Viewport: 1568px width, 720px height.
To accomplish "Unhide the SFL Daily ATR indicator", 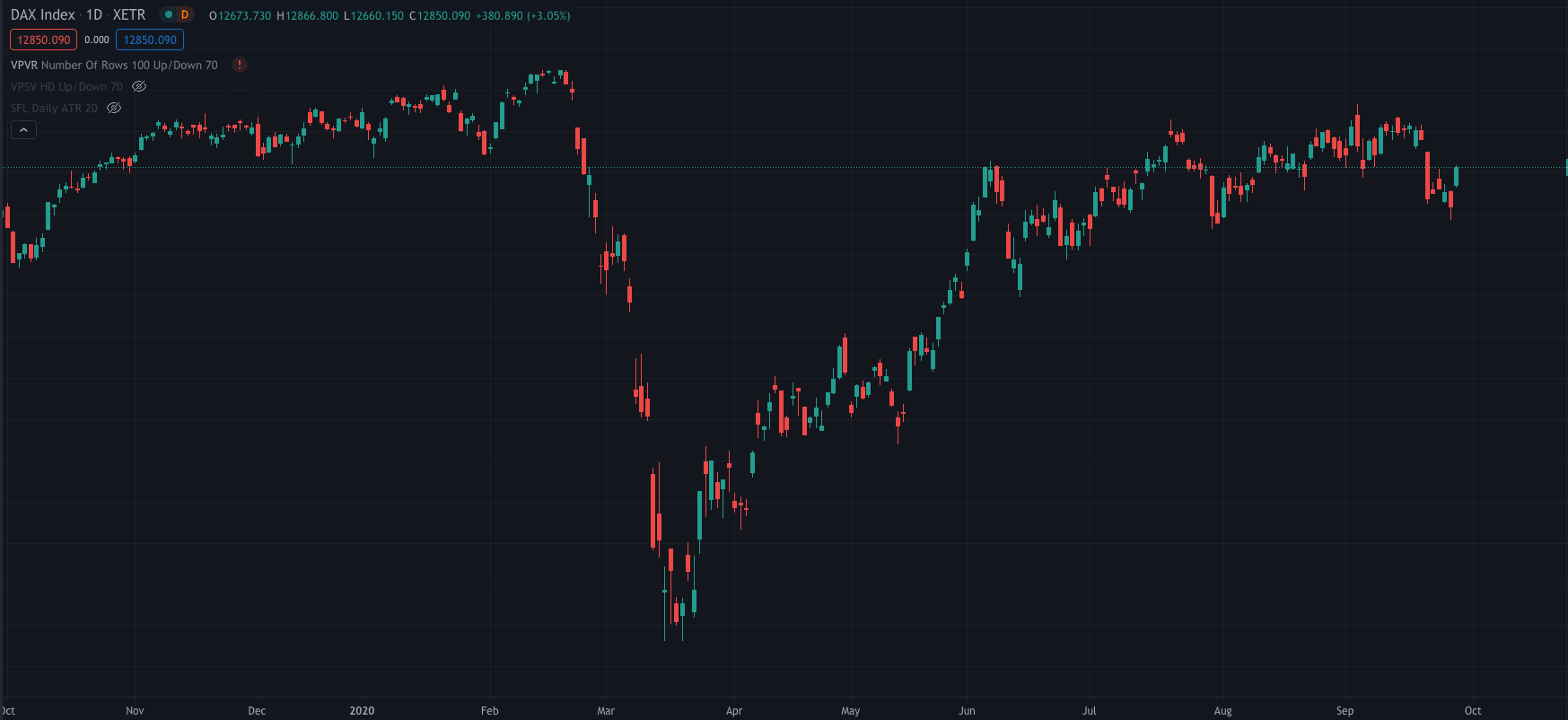I will coord(114,108).
